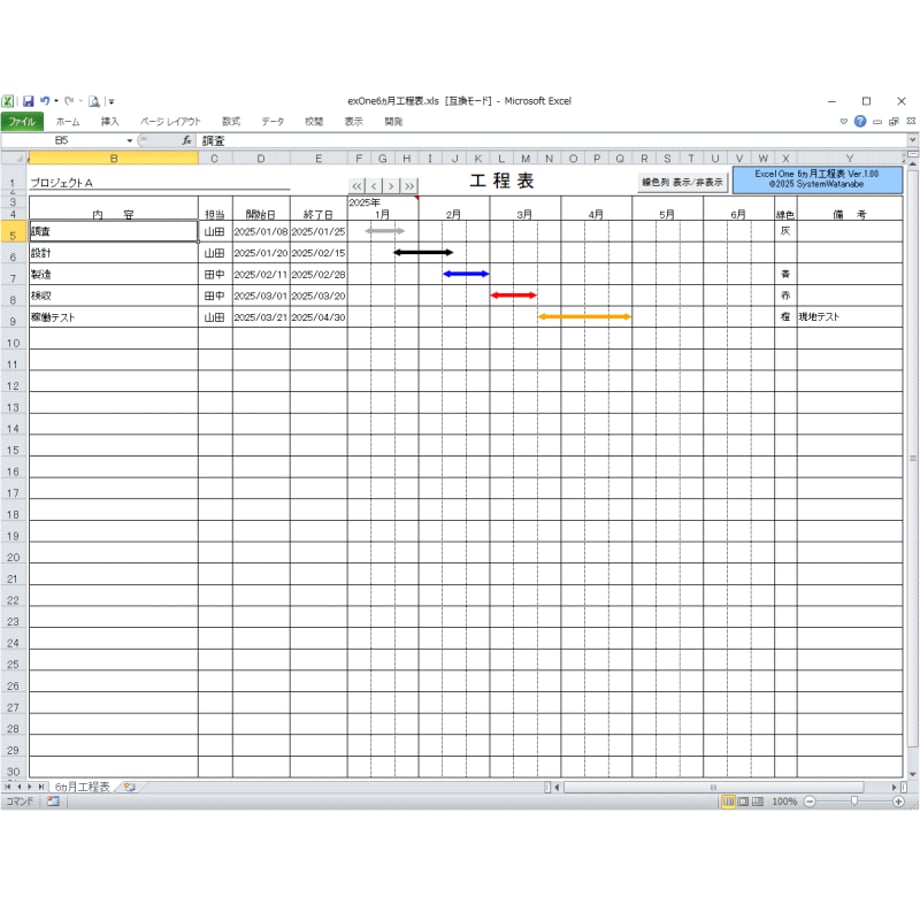Click the workbook restore window icon

[x=894, y=121]
